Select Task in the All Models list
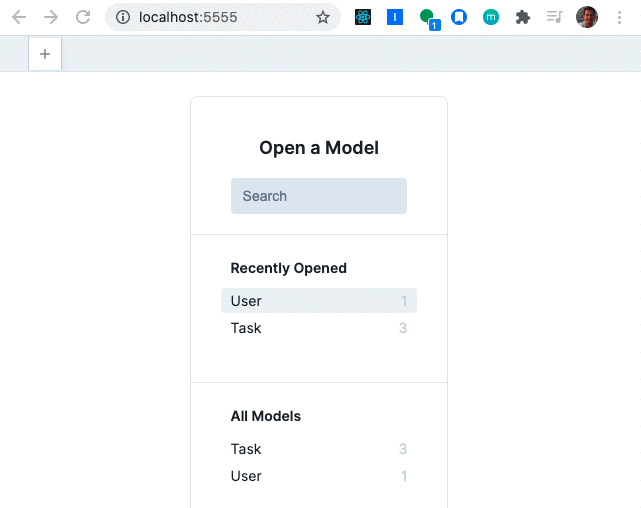This screenshot has width=641, height=508. tap(318, 449)
